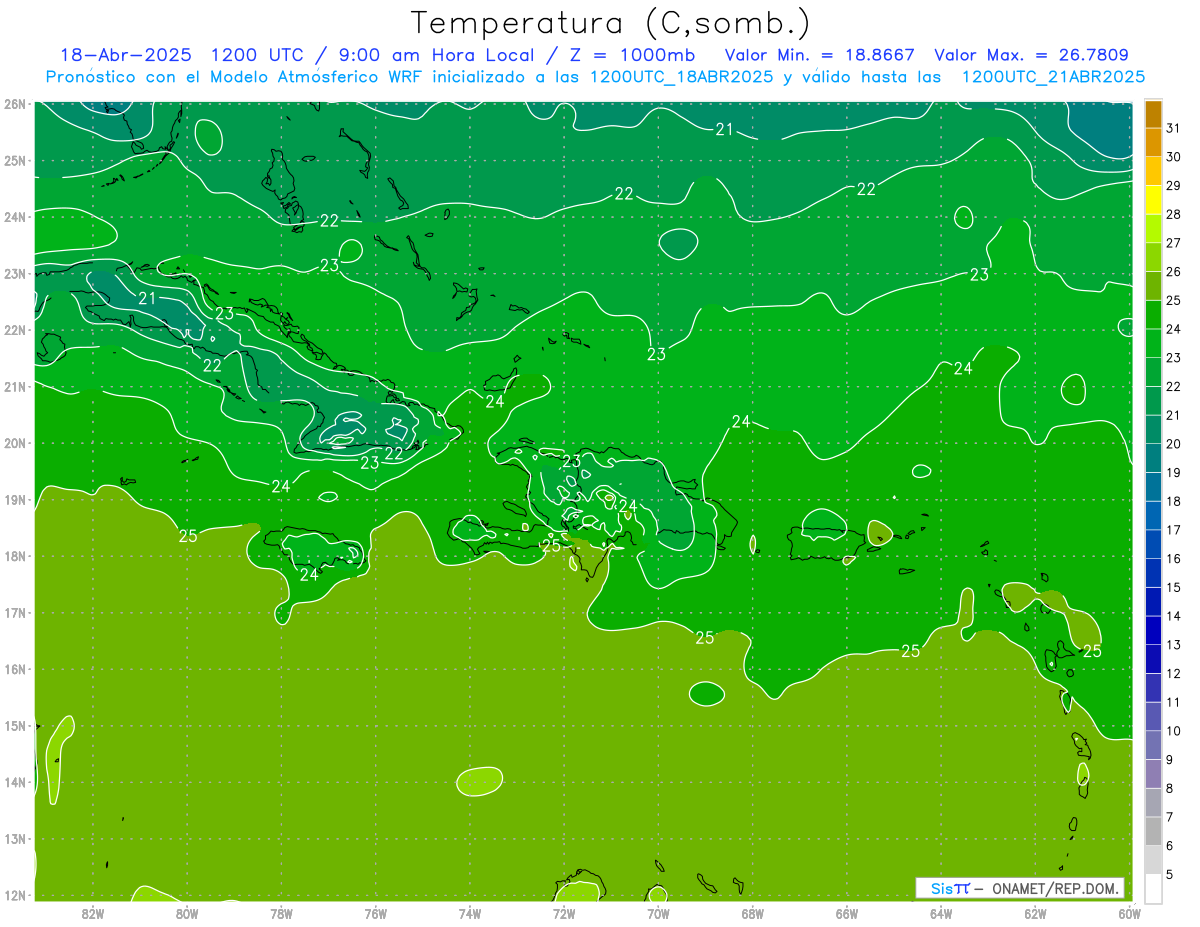Click the '26N' latitude axis label
The image size is (1200, 927).
tap(15, 104)
